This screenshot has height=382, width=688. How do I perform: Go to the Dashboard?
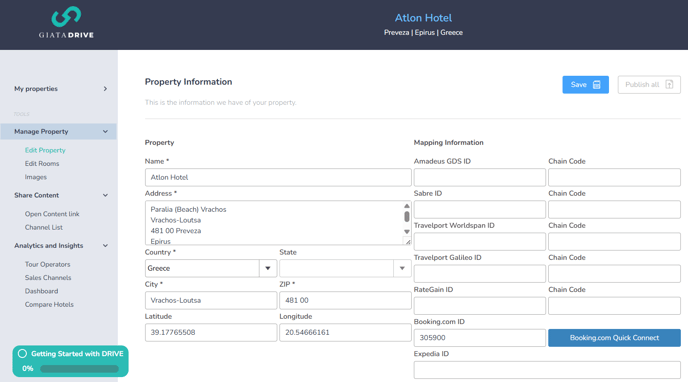[x=41, y=291]
